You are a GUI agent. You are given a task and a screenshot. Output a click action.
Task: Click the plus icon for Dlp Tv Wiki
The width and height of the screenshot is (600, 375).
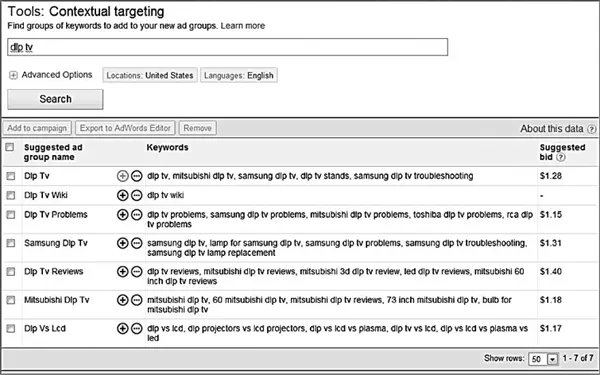tap(122, 196)
